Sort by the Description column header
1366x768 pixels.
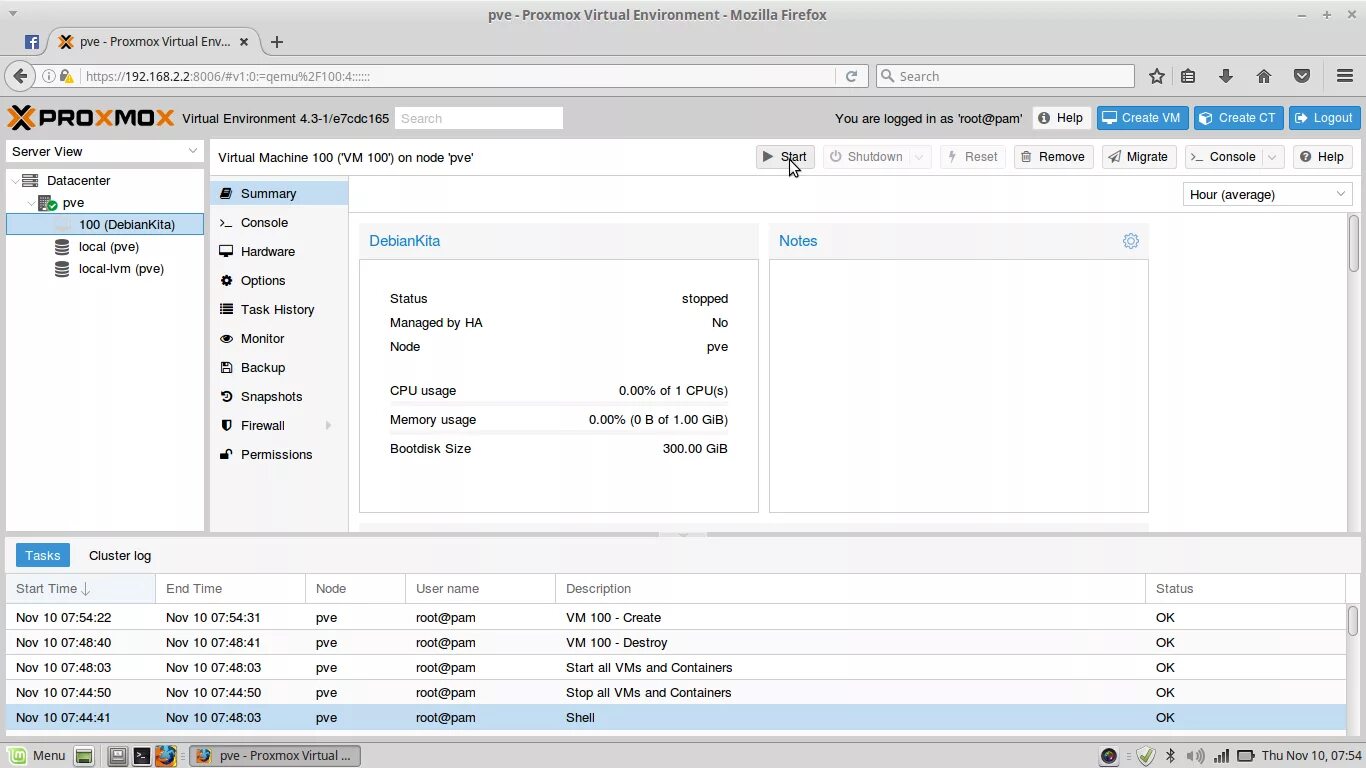[x=851, y=589]
